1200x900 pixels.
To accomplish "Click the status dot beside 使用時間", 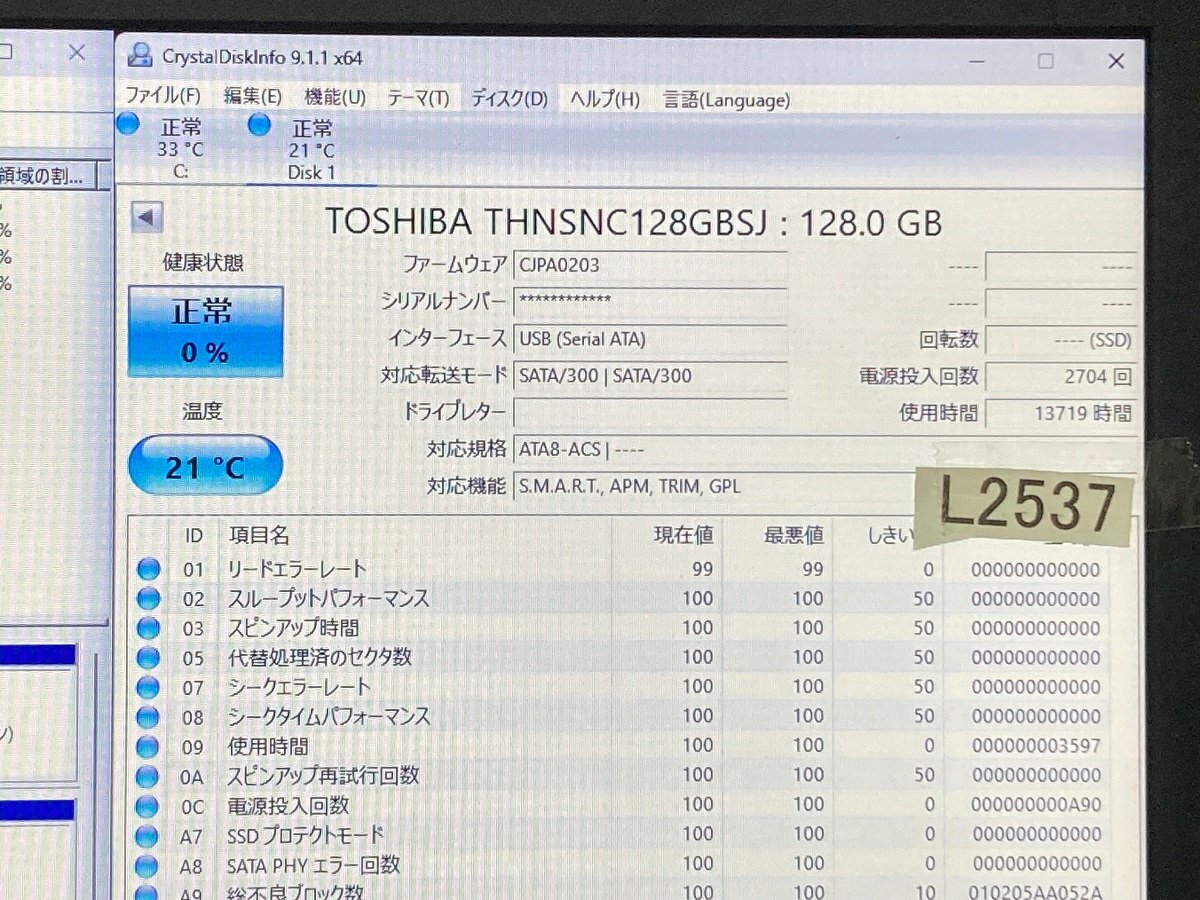I will pyautogui.click(x=148, y=746).
